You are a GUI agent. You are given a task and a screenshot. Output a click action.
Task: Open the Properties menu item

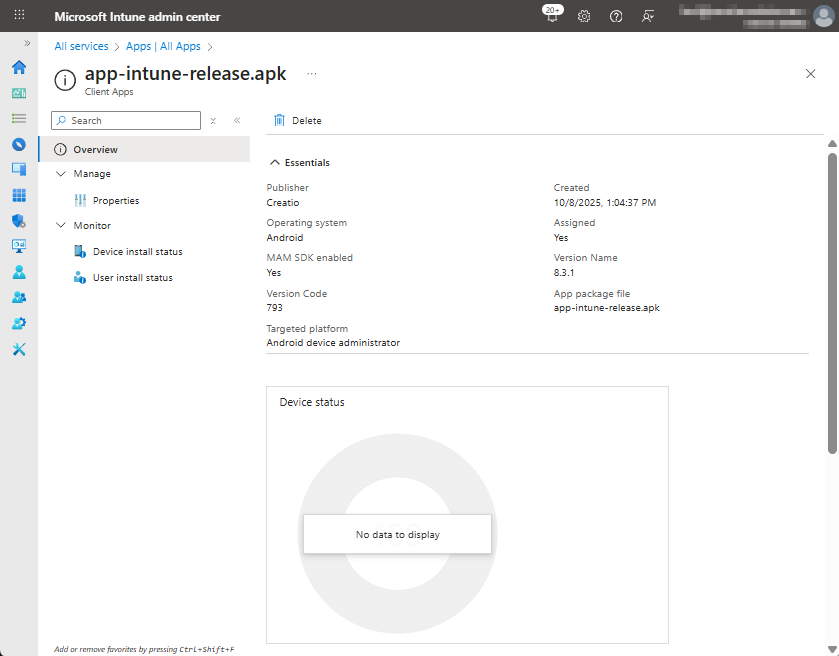click(115, 201)
